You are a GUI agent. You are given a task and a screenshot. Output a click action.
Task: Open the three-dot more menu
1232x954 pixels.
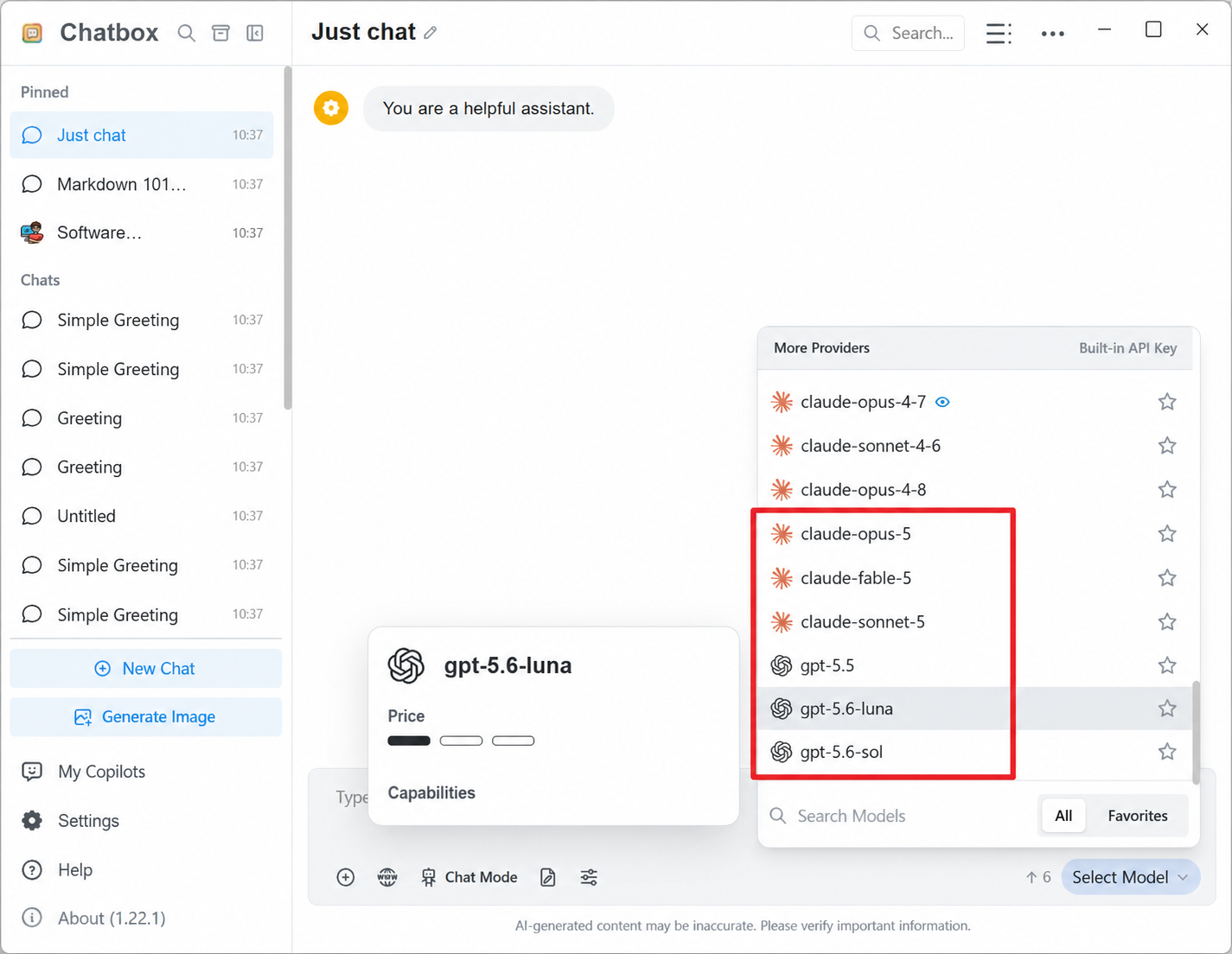click(x=1053, y=34)
